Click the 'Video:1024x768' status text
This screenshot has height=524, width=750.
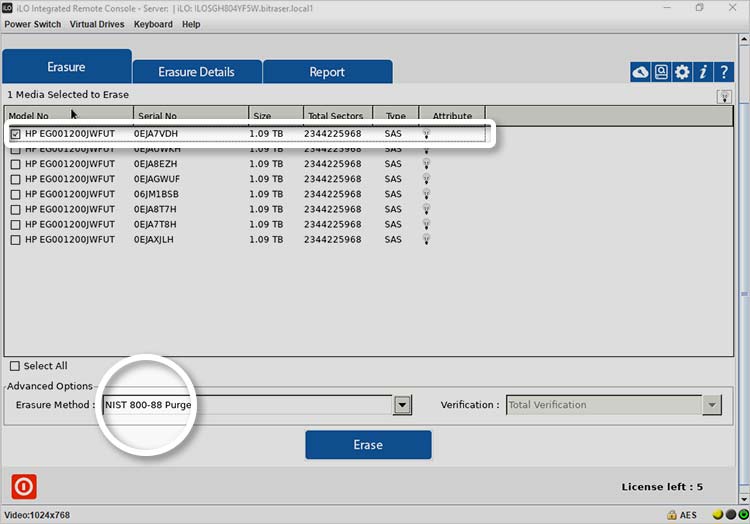point(37,515)
